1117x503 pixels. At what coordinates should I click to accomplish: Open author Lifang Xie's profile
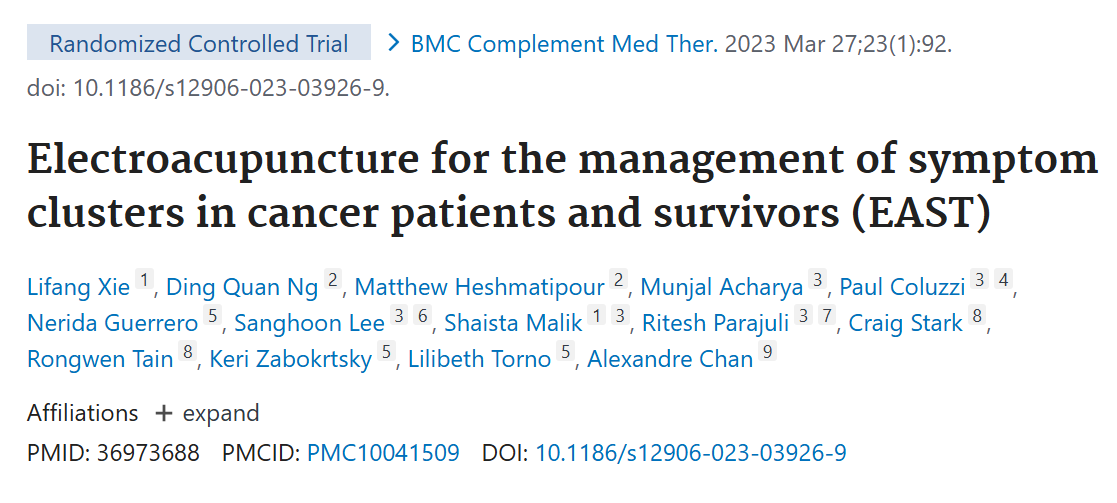(x=78, y=288)
